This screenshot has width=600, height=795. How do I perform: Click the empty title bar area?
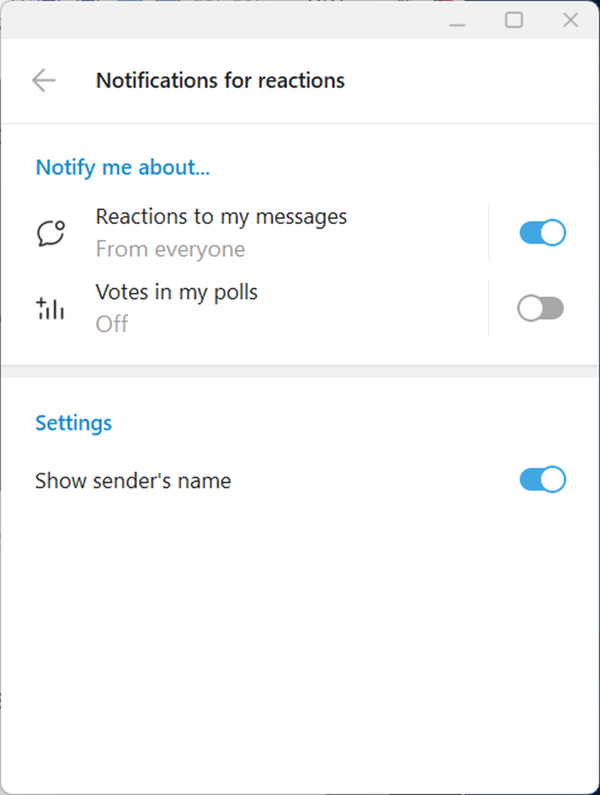[x=220, y=20]
